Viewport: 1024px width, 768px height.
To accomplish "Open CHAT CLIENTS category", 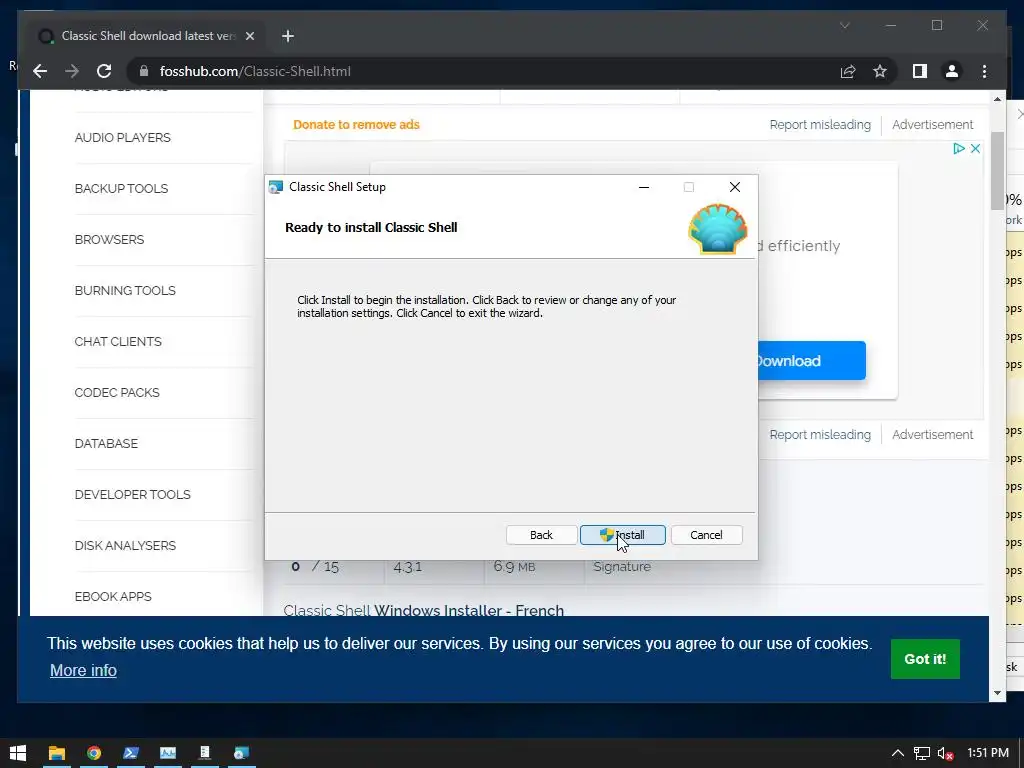I will click(x=118, y=342).
